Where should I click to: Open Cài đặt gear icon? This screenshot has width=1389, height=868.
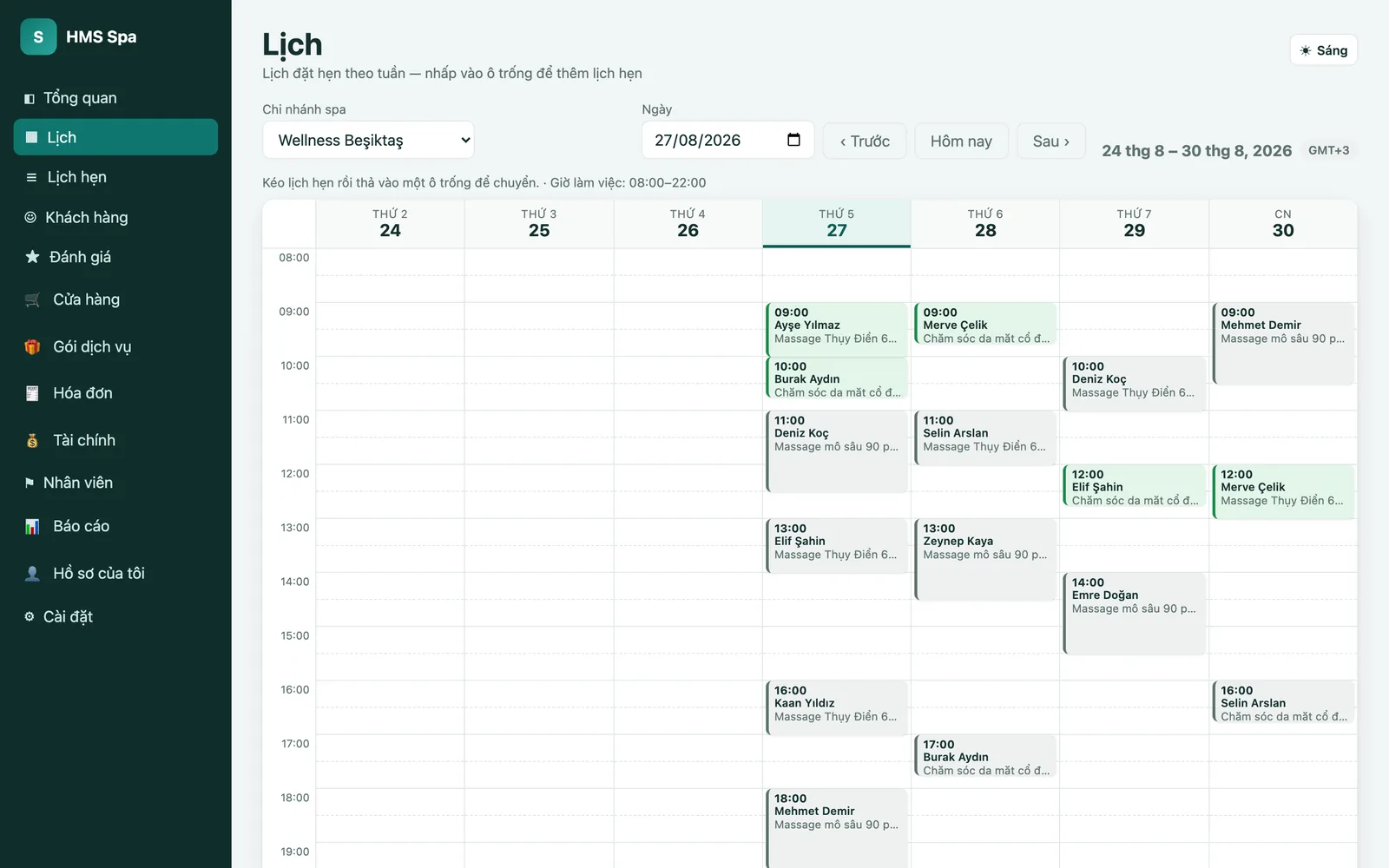pyautogui.click(x=30, y=616)
